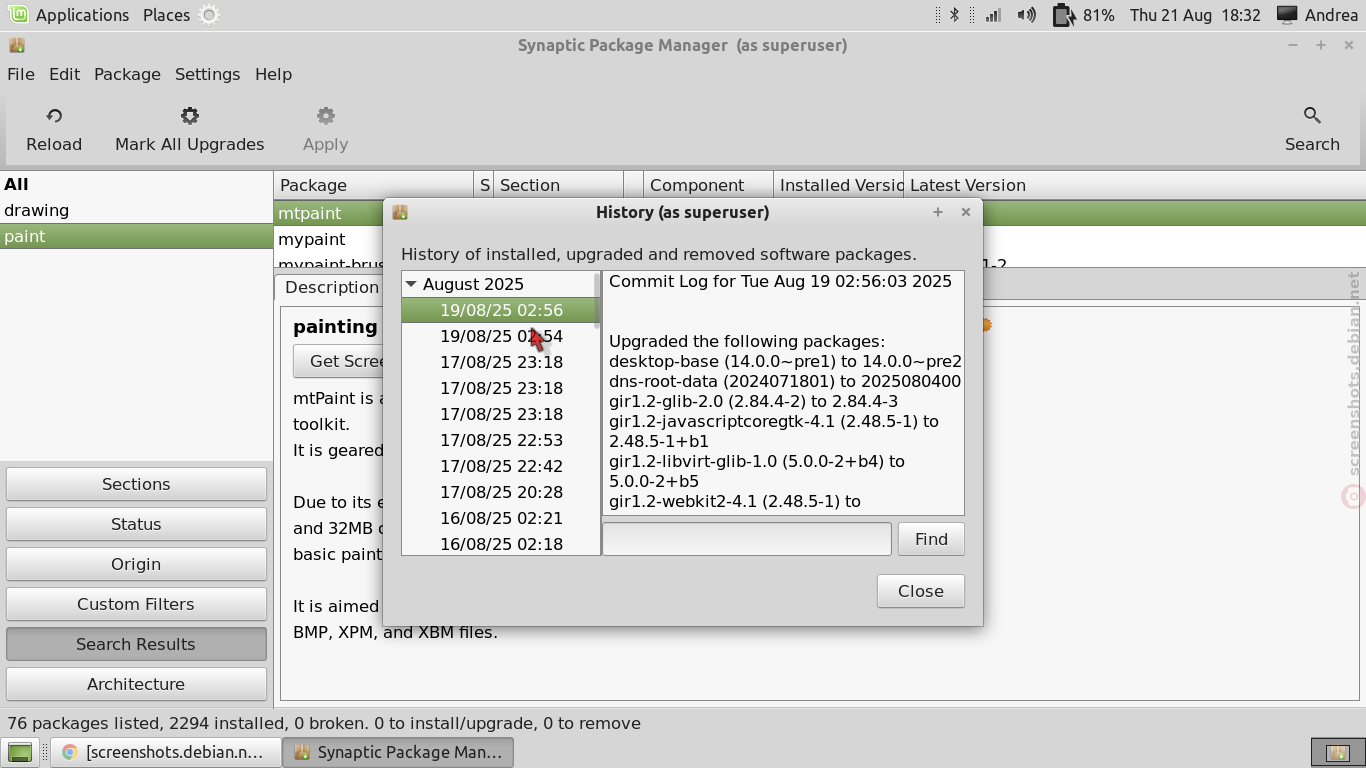The image size is (1366, 768).
Task: Open the Settings menu
Action: click(x=207, y=74)
